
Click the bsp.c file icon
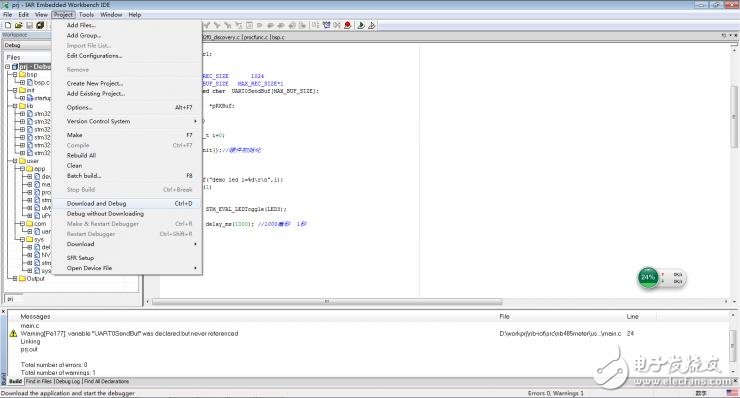[30, 82]
